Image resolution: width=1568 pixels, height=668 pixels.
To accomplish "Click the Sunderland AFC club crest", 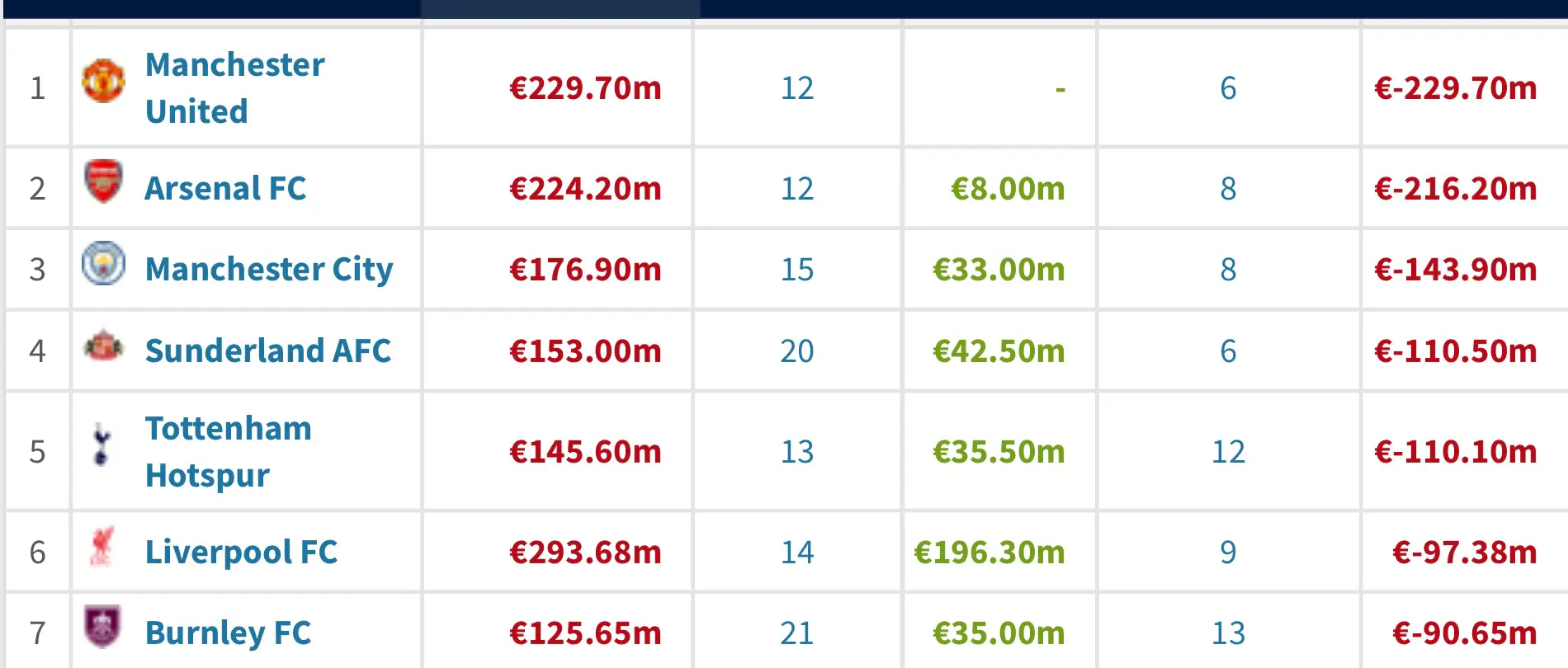I will click(103, 345).
